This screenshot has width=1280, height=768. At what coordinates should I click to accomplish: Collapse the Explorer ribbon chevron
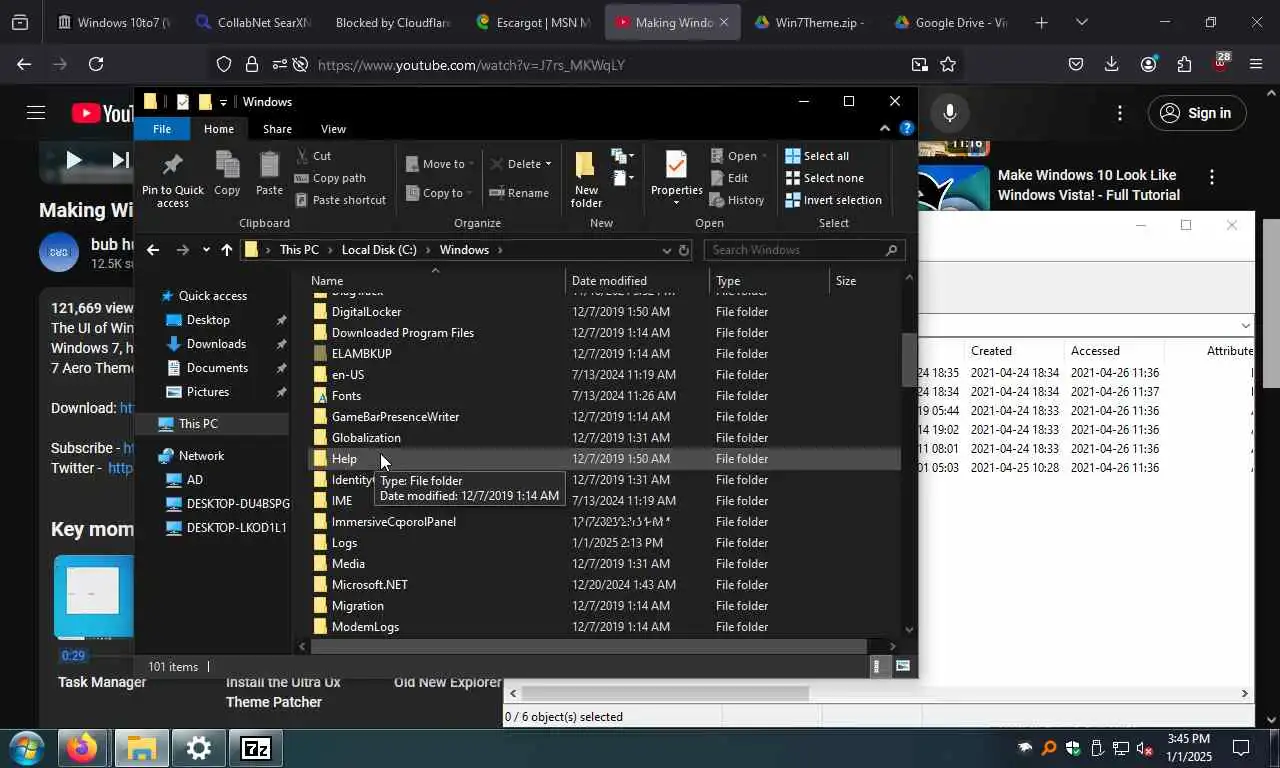(x=885, y=129)
